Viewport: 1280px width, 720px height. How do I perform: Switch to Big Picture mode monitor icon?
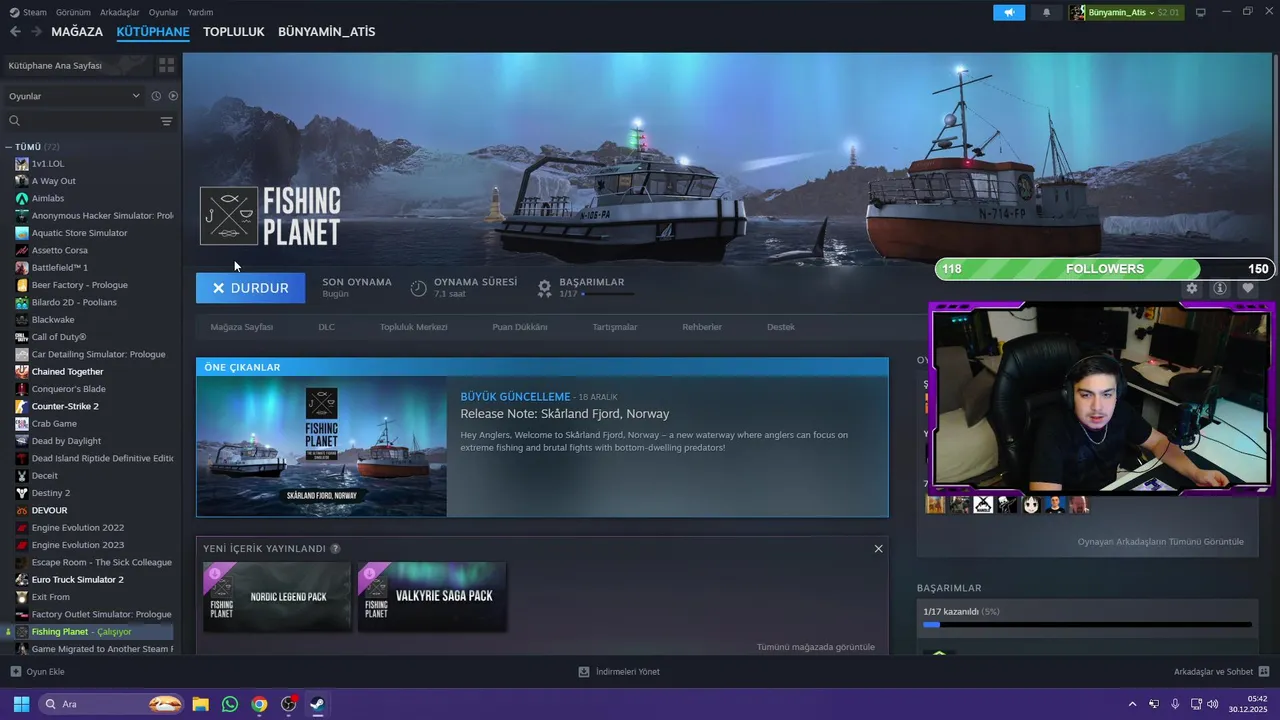pyautogui.click(x=1200, y=12)
